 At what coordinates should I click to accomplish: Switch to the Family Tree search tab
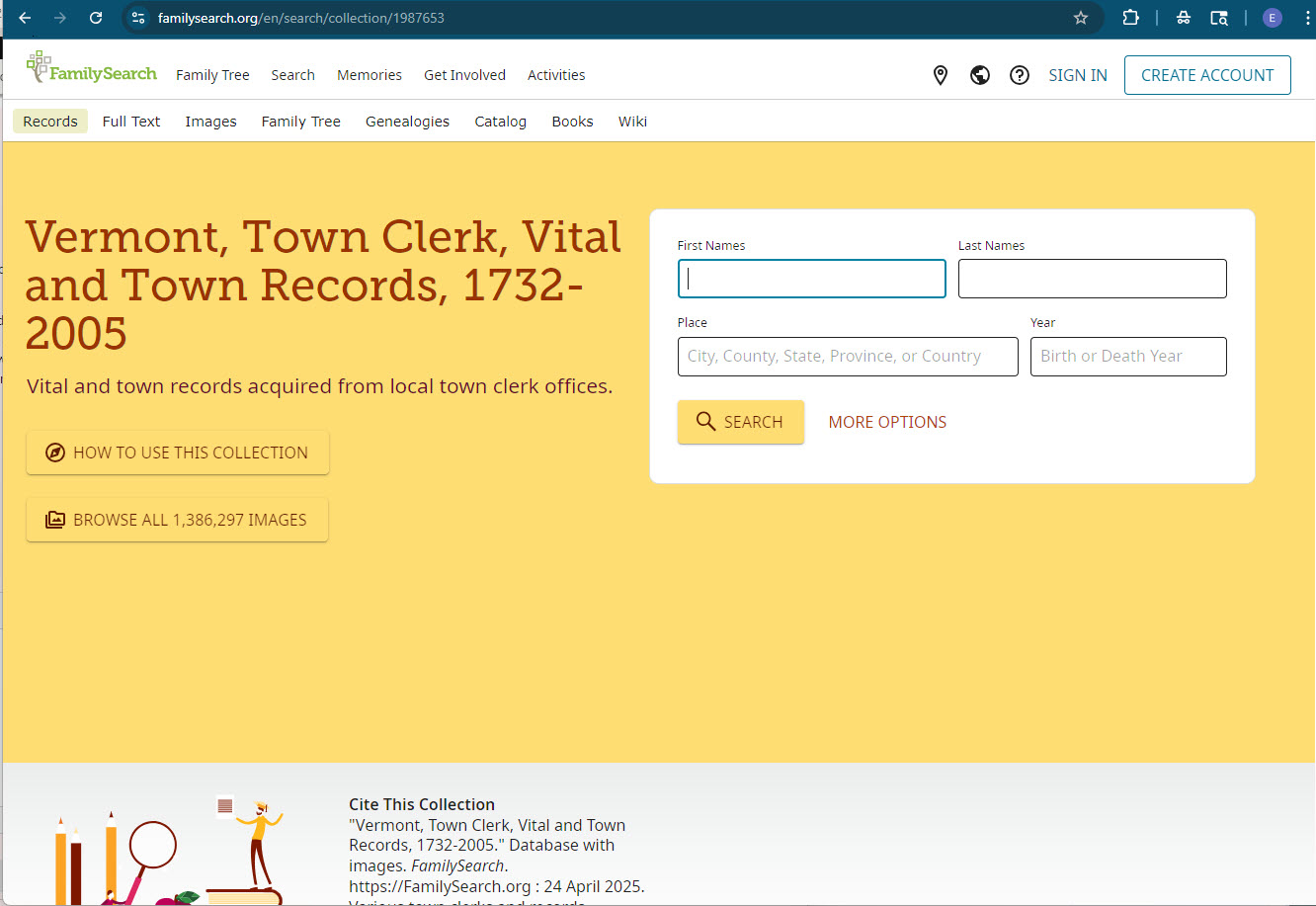(x=301, y=122)
